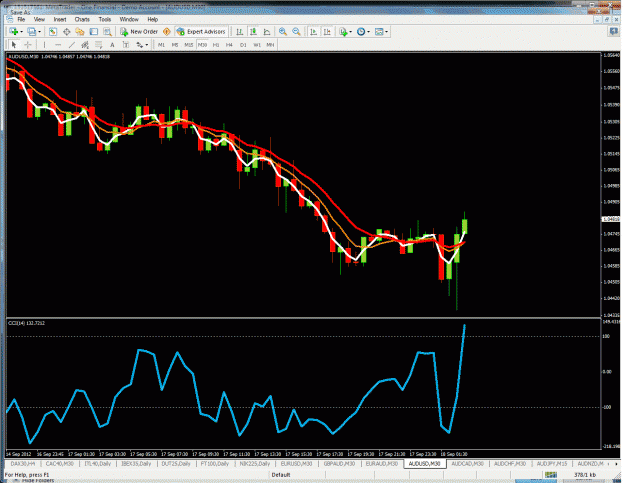Screen dimensions: 625x483
Task: Open the Navigator panel icon
Action: (x=80, y=32)
